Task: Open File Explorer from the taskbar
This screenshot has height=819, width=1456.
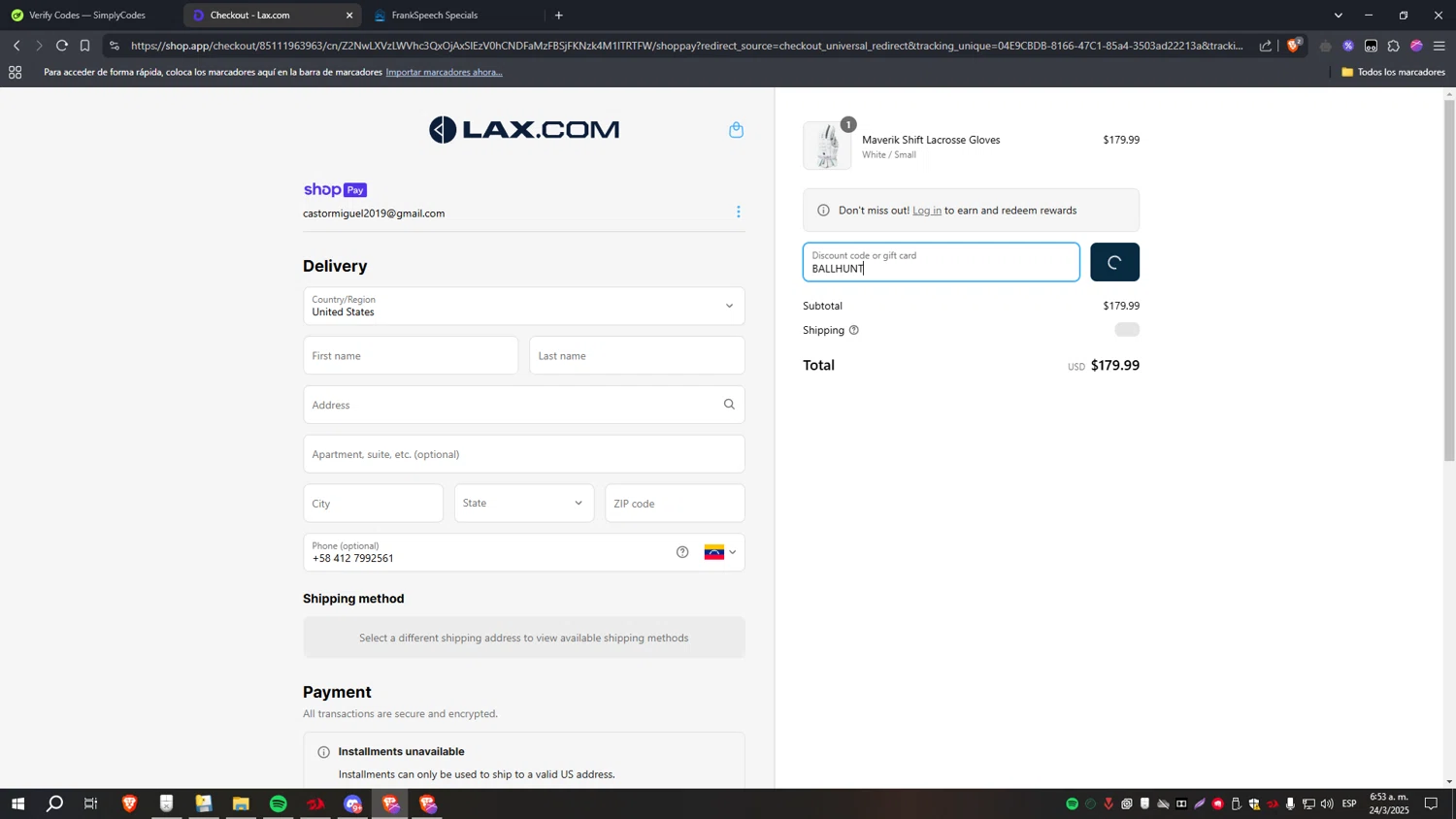Action: [241, 803]
